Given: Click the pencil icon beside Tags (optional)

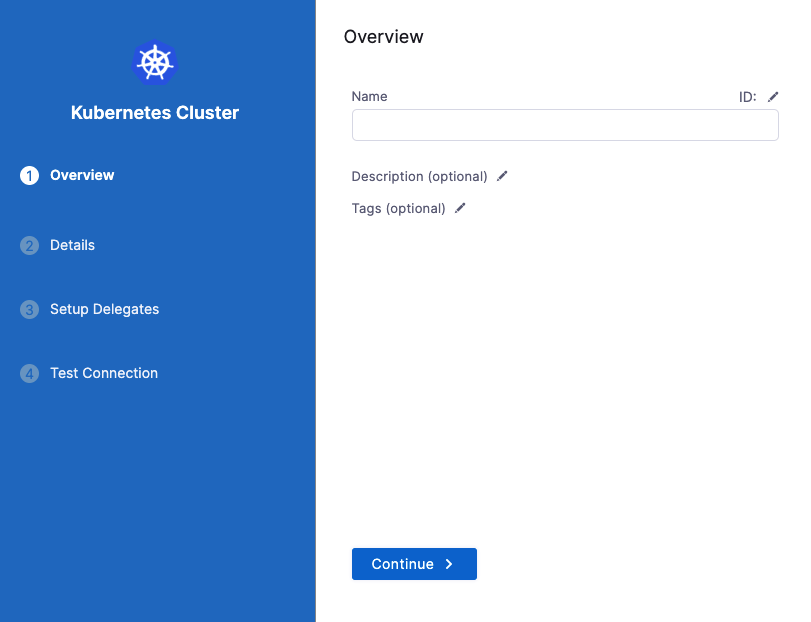Looking at the screenshot, I should click(461, 208).
